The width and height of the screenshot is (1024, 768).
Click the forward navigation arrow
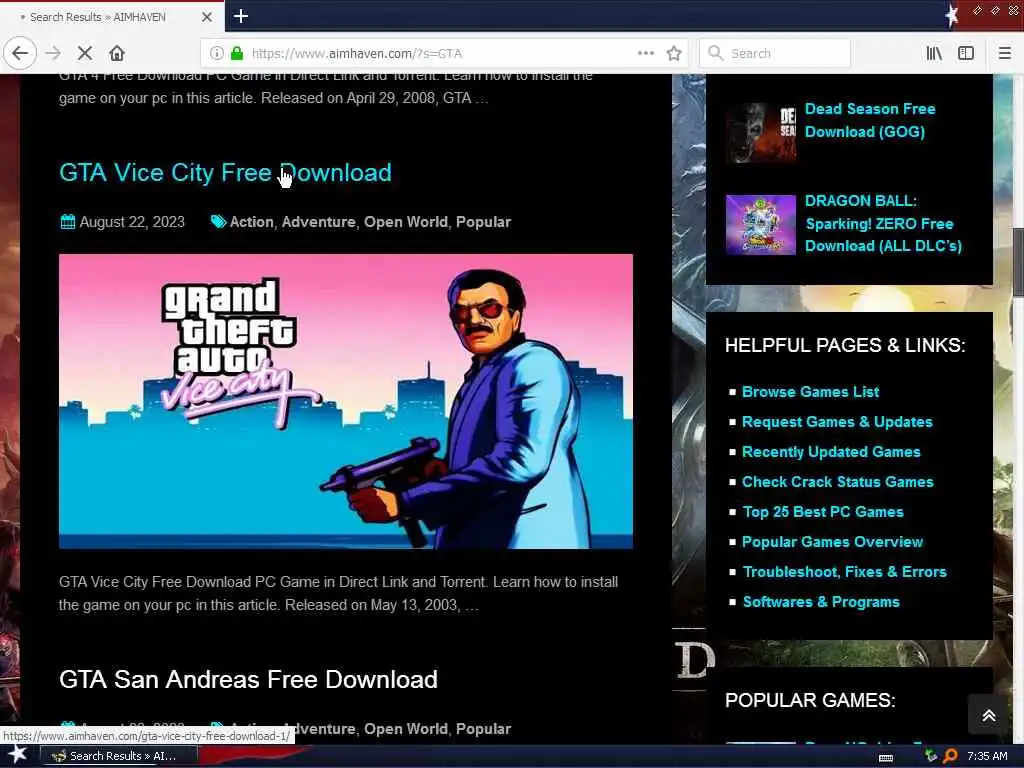click(x=54, y=53)
